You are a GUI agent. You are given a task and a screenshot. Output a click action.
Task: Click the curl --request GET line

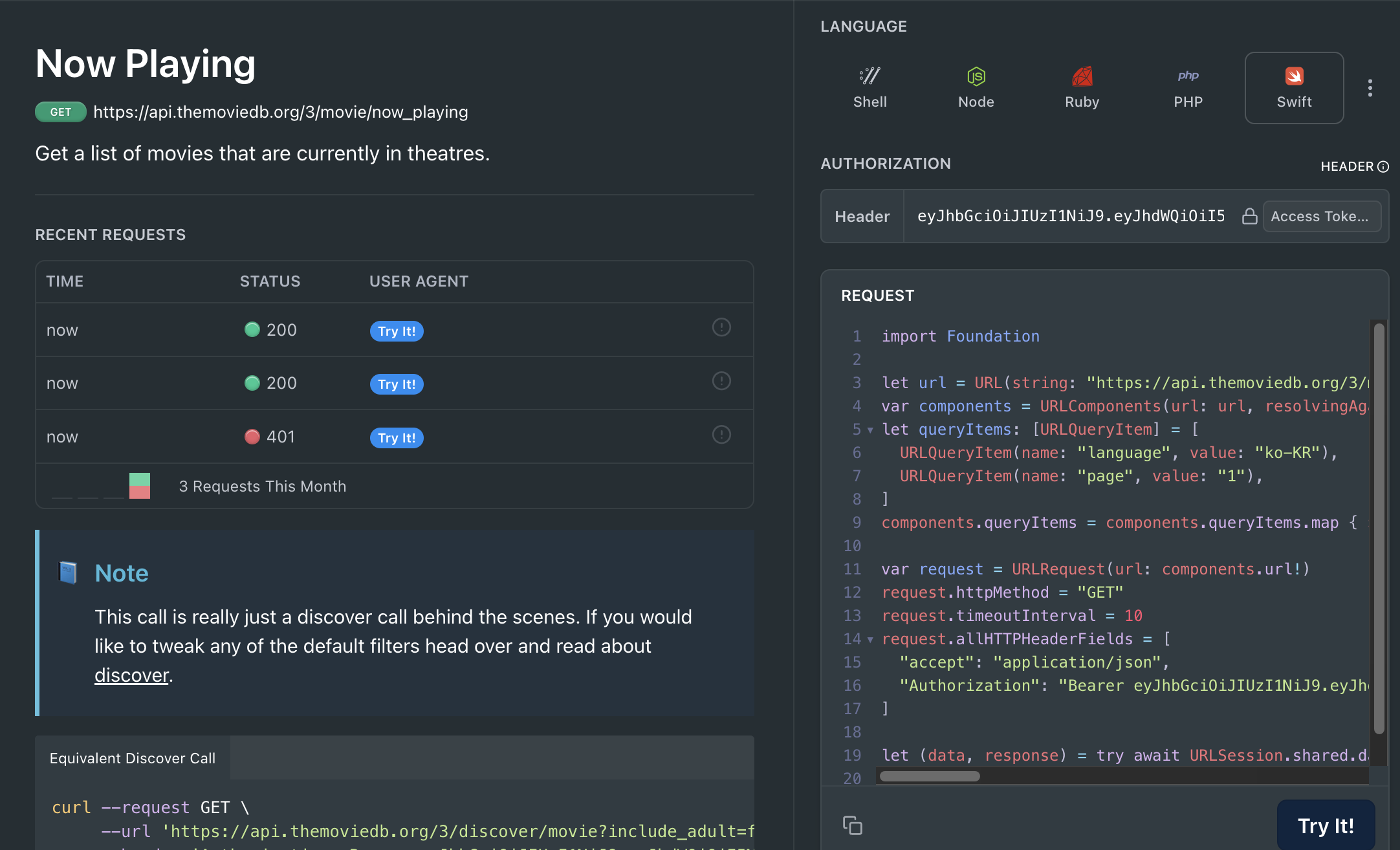[x=150, y=807]
